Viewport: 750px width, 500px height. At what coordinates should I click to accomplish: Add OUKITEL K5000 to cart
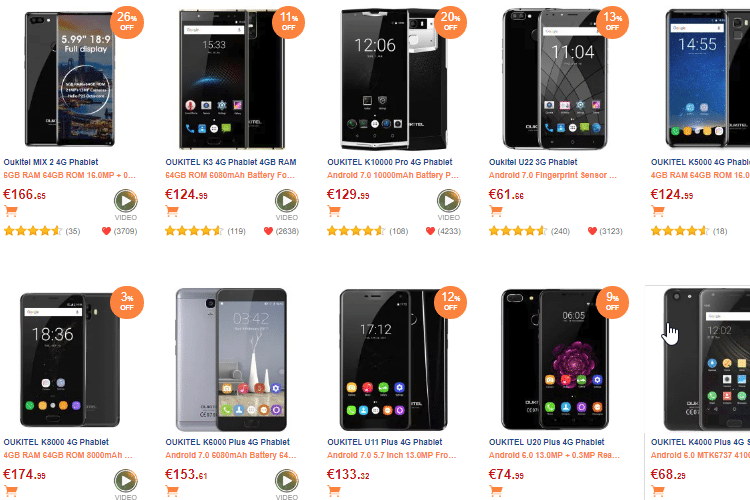(658, 211)
